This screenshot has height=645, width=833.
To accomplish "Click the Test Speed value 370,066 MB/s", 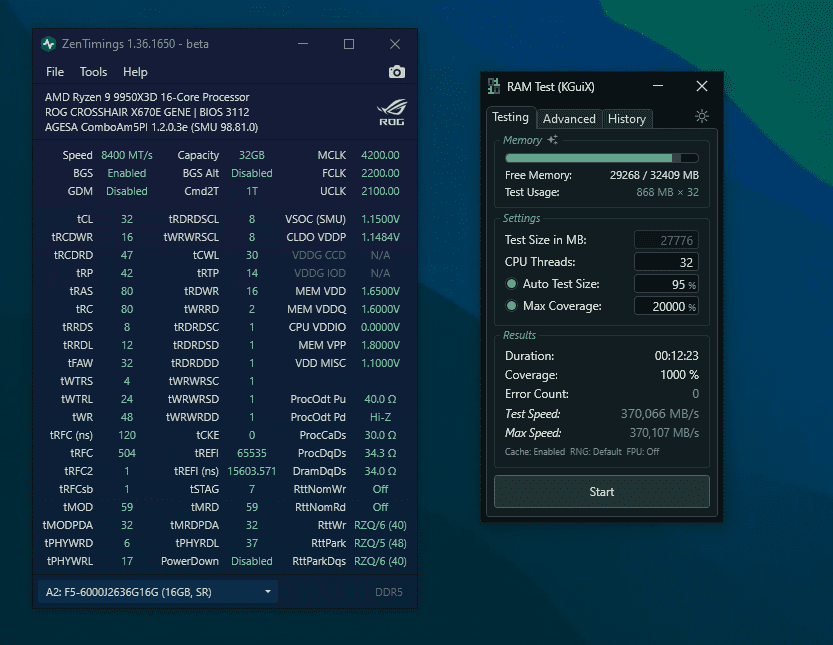I will pyautogui.click(x=660, y=414).
